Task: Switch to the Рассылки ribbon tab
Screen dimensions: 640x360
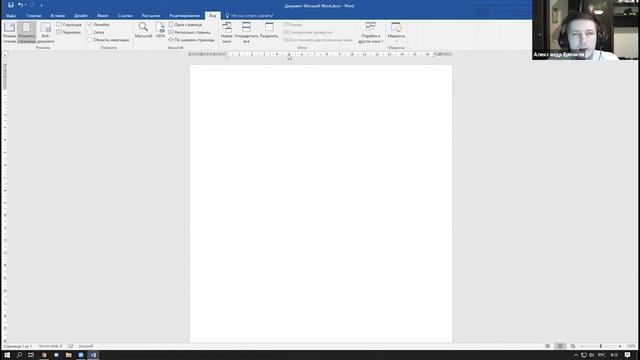Action: [151, 16]
